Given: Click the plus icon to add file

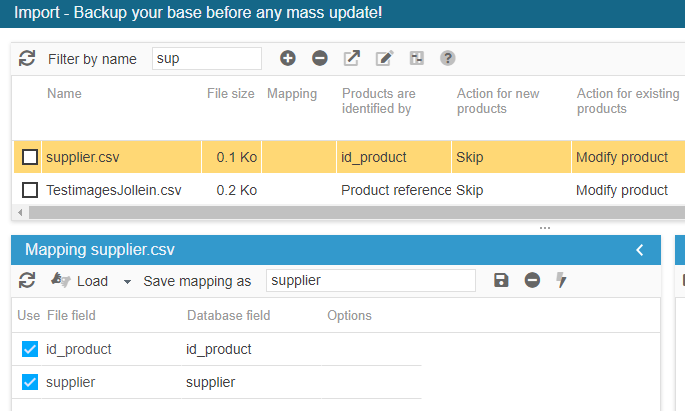Looking at the screenshot, I should [x=288, y=59].
